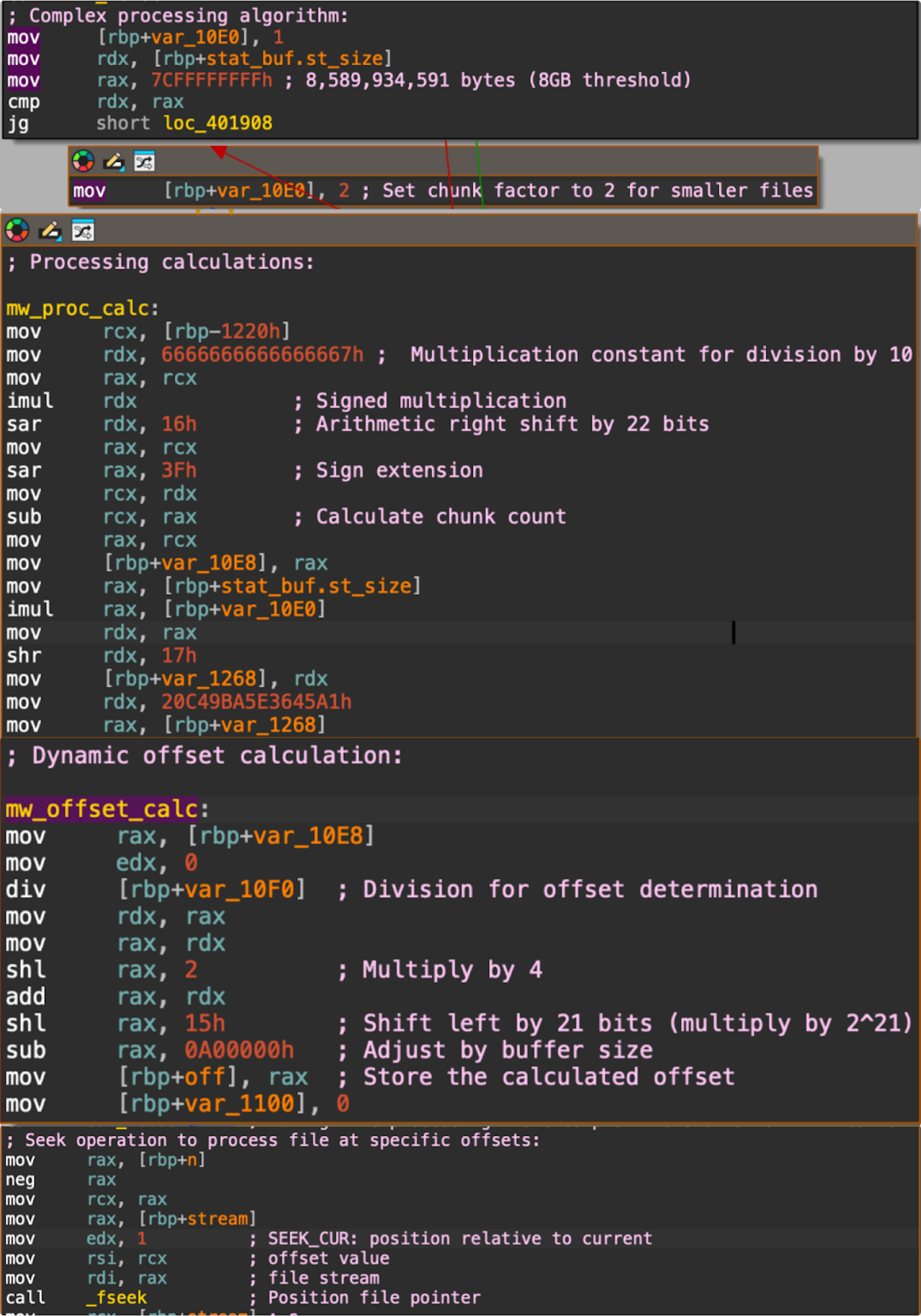Screen dimensions: 921x1316
Task: Click pencil edit icon in Processing calculations node
Action: point(50,230)
